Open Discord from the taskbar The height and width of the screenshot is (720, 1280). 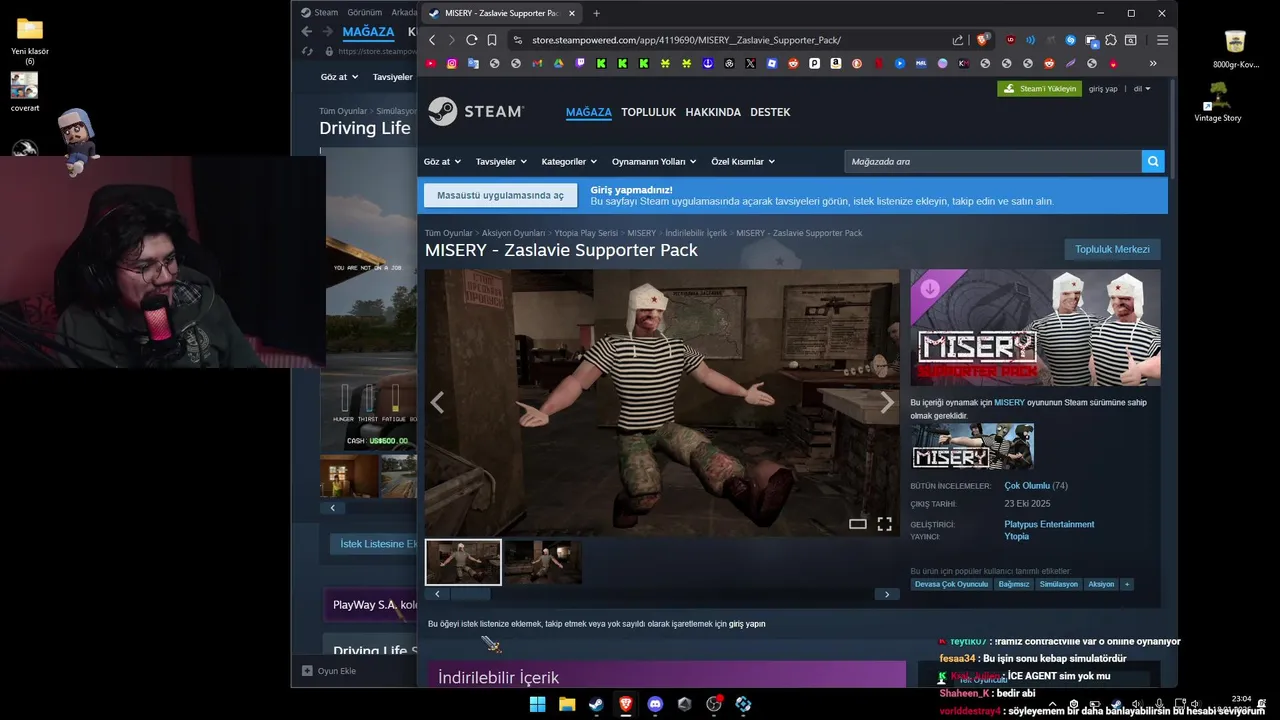pyautogui.click(x=655, y=704)
